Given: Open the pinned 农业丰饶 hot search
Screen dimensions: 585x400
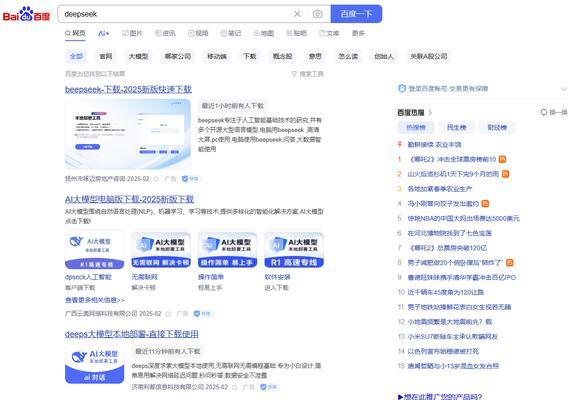Looking at the screenshot, I should pyautogui.click(x=434, y=144).
